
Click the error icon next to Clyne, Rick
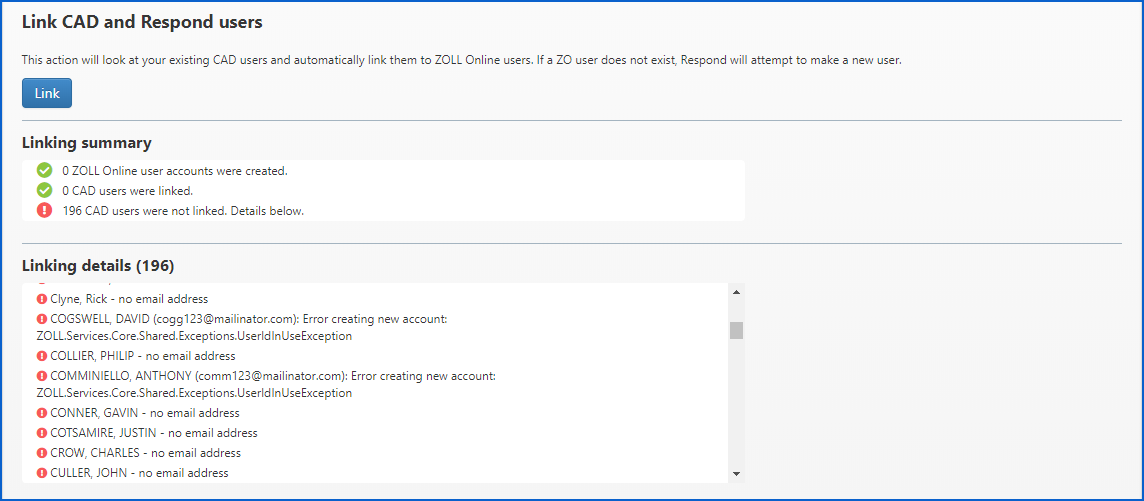[x=42, y=299]
